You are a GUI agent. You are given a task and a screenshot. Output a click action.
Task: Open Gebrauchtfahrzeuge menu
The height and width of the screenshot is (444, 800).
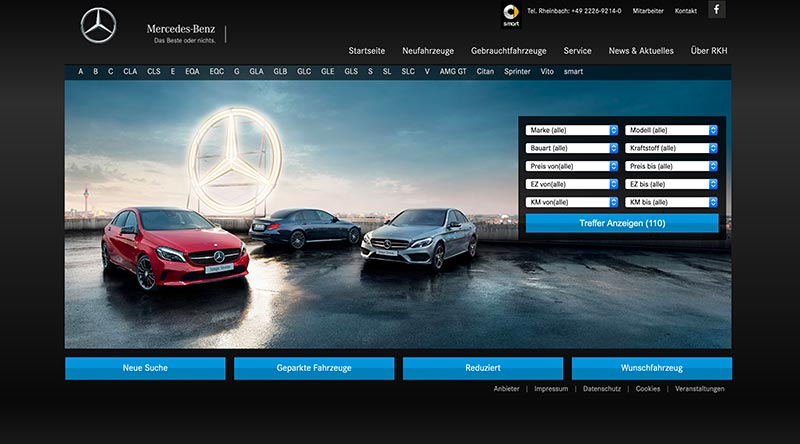509,51
